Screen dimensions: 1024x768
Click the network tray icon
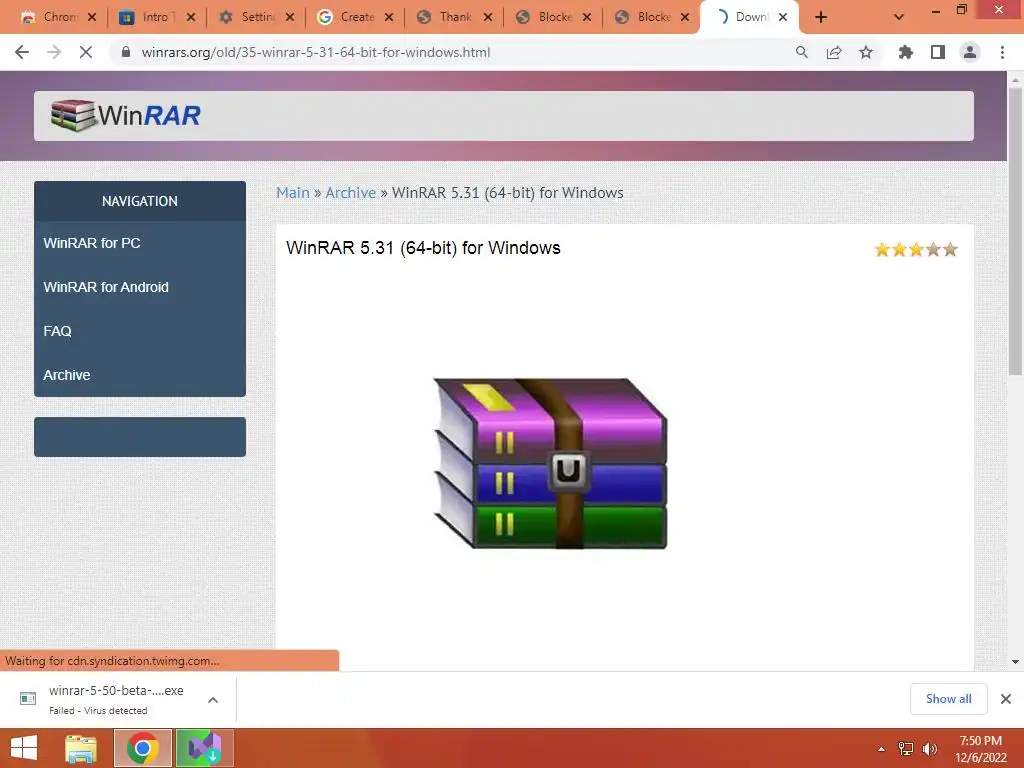pyautogui.click(x=906, y=749)
